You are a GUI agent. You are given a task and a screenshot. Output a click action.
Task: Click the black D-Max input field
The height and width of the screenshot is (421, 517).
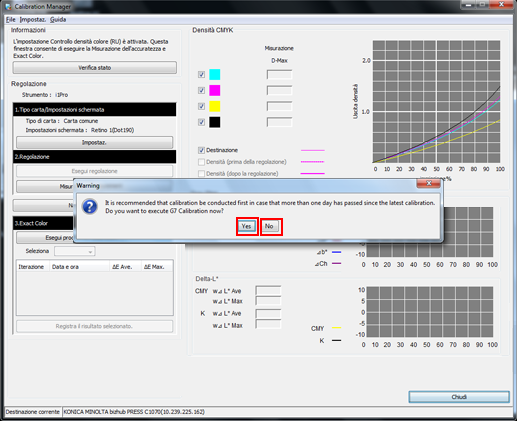click(x=279, y=122)
